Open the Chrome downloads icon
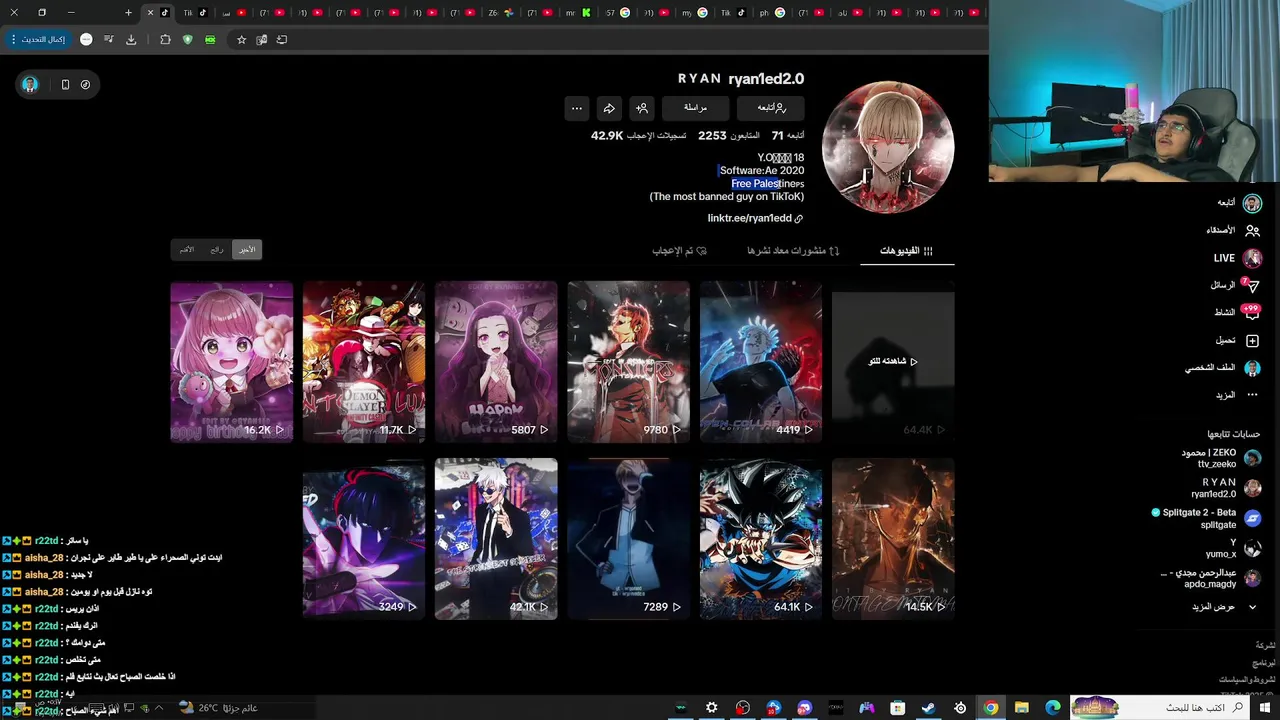 point(131,39)
